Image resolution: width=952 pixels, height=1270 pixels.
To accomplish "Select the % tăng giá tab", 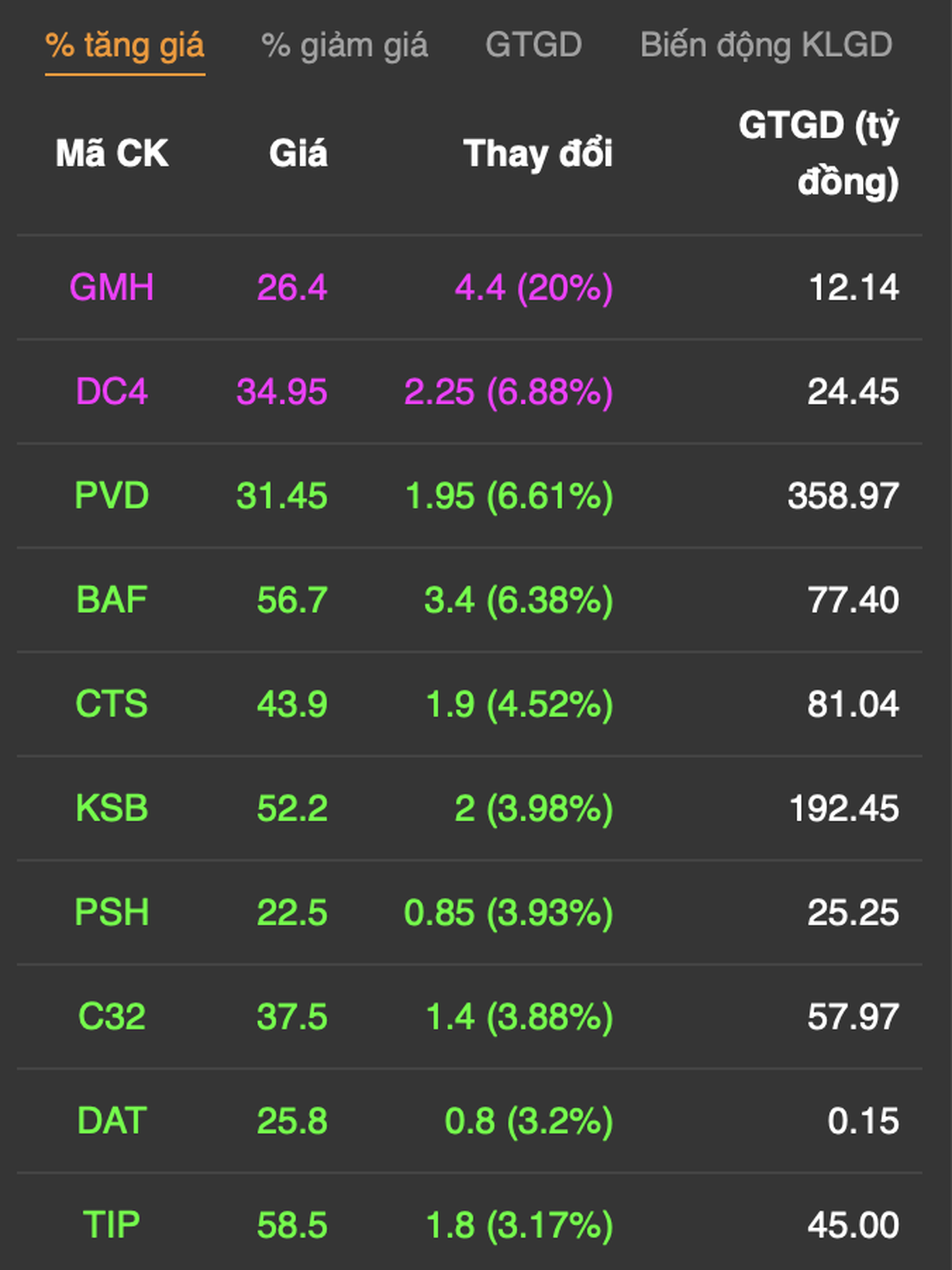I will click(124, 46).
